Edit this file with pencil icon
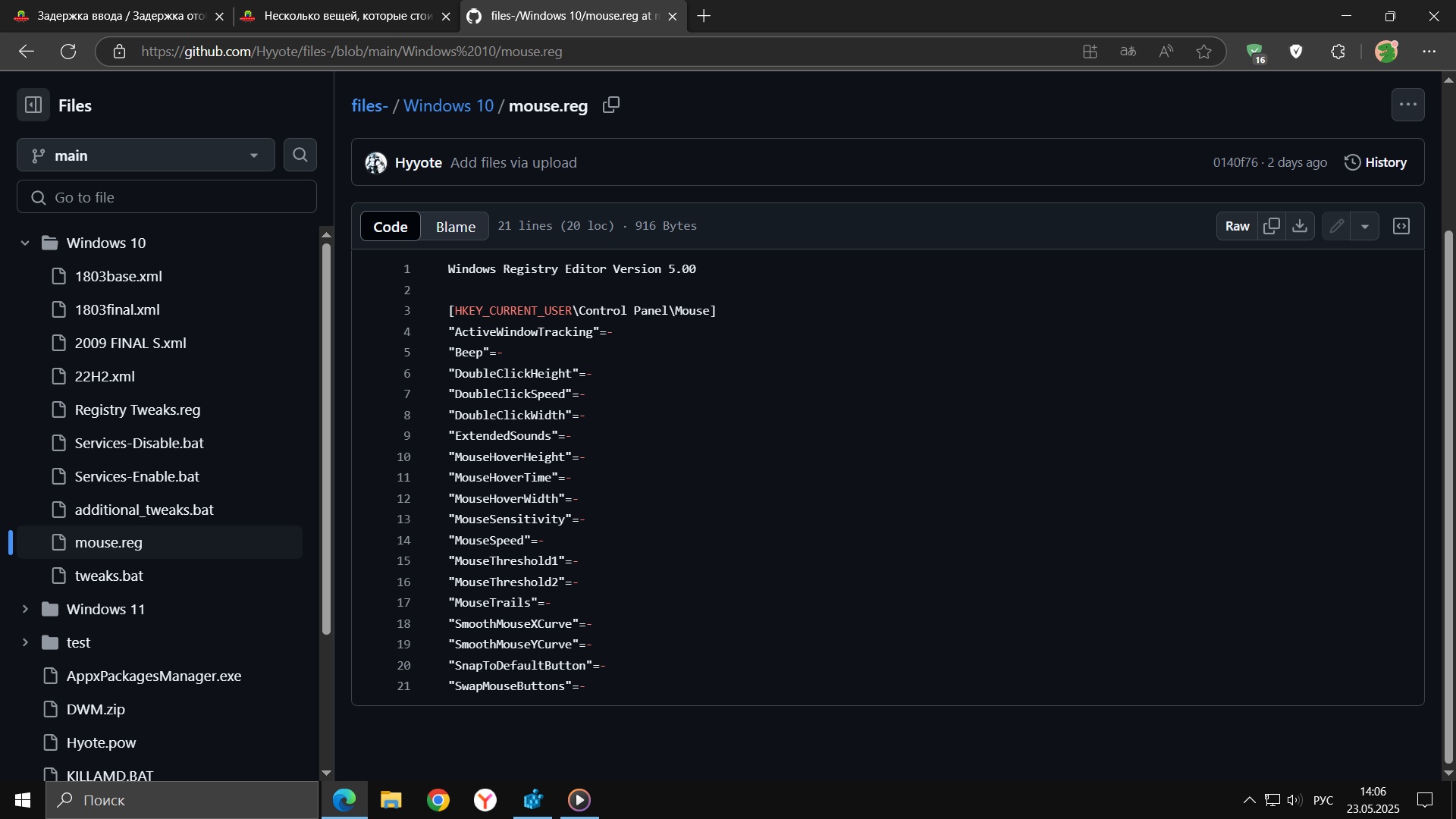 [1336, 226]
